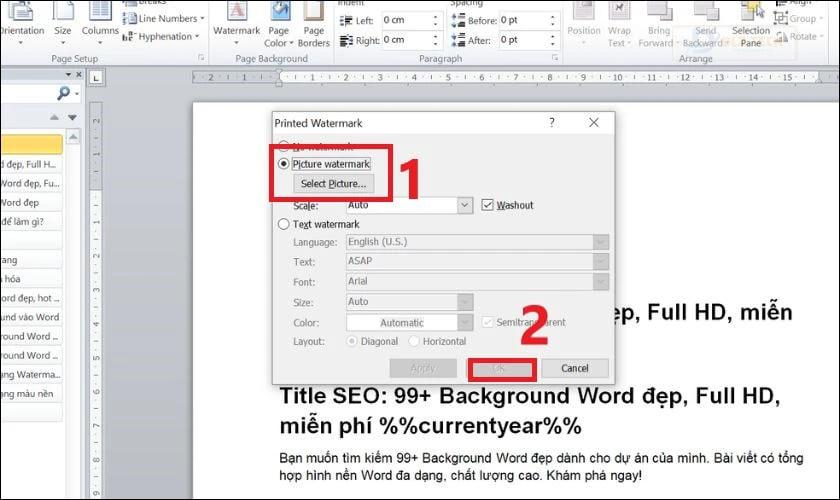Choose Diagonal layout option
This screenshot has width=840, height=500.
coord(352,341)
